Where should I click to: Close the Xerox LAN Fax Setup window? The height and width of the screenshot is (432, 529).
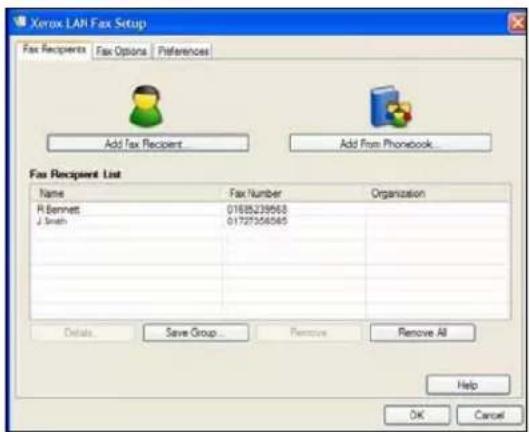(517, 23)
